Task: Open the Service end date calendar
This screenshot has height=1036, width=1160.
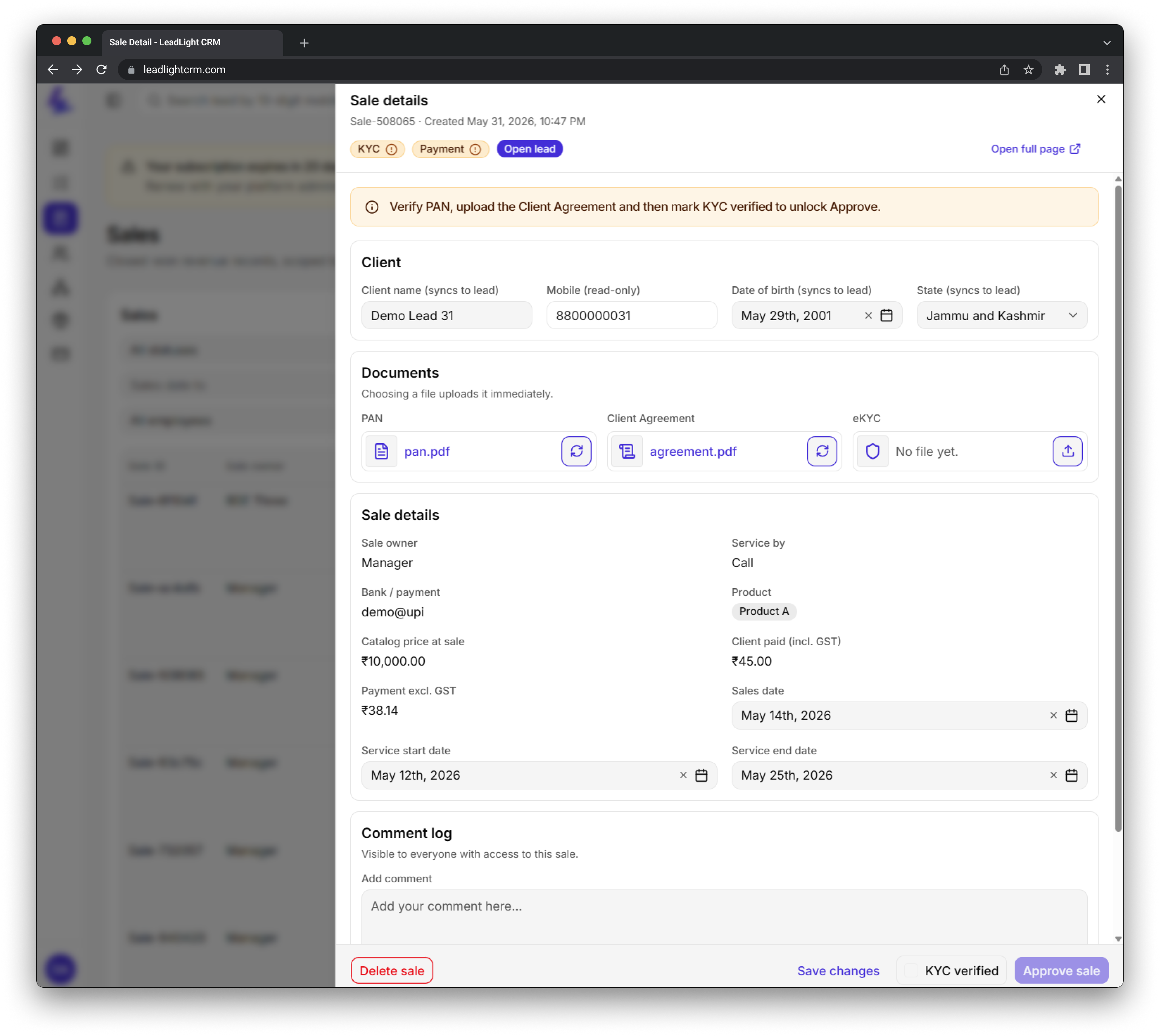Action: coord(1071,775)
